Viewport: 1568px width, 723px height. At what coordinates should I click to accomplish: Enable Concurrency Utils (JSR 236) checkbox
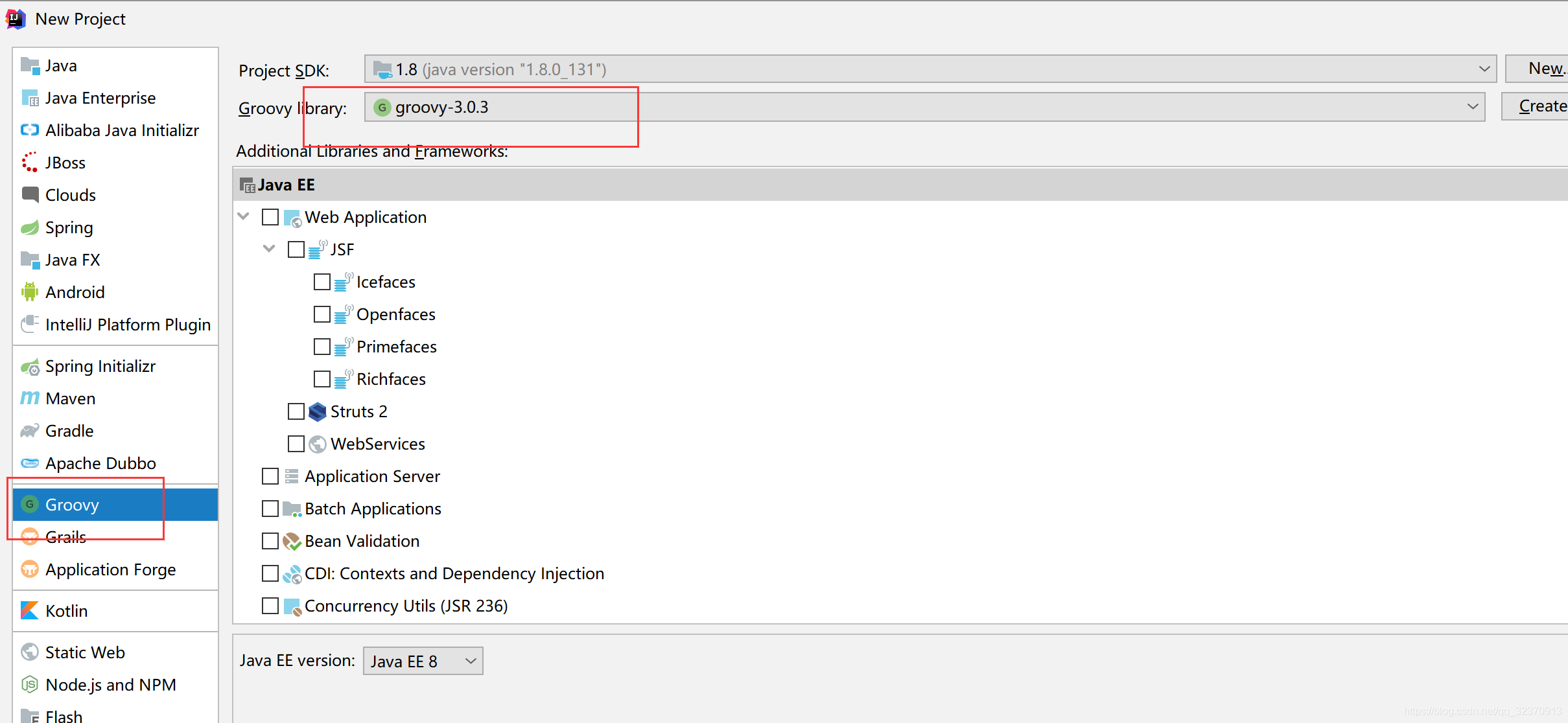pos(270,606)
